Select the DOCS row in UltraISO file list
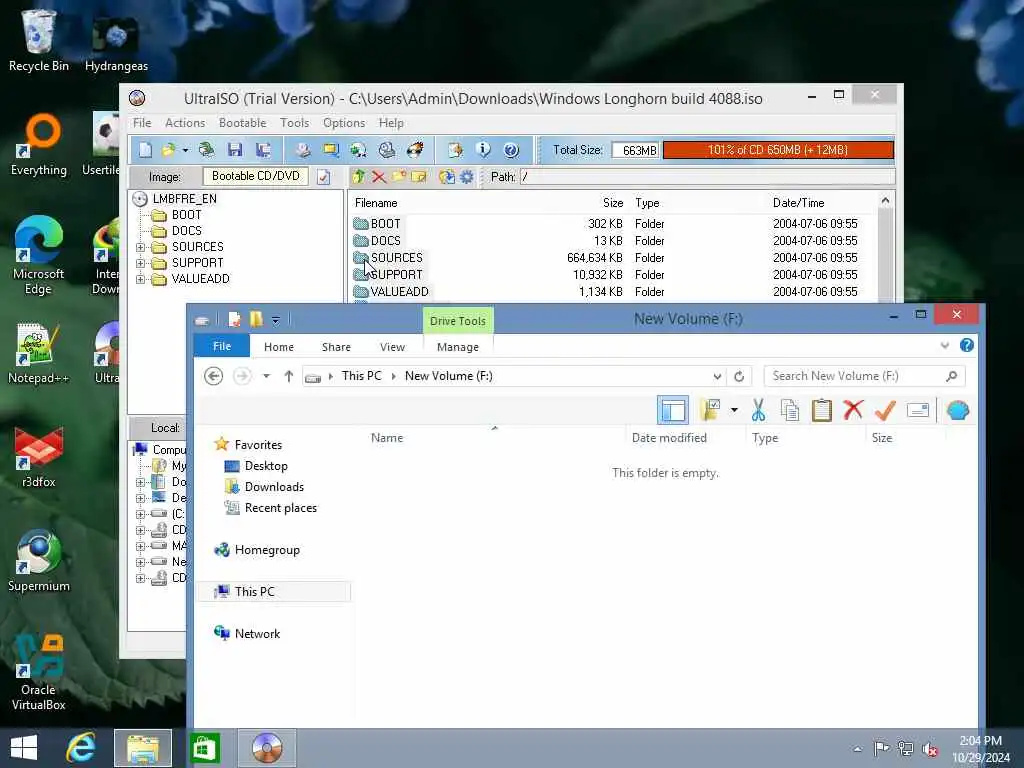Screen dimensions: 1024x768 pos(613,241)
